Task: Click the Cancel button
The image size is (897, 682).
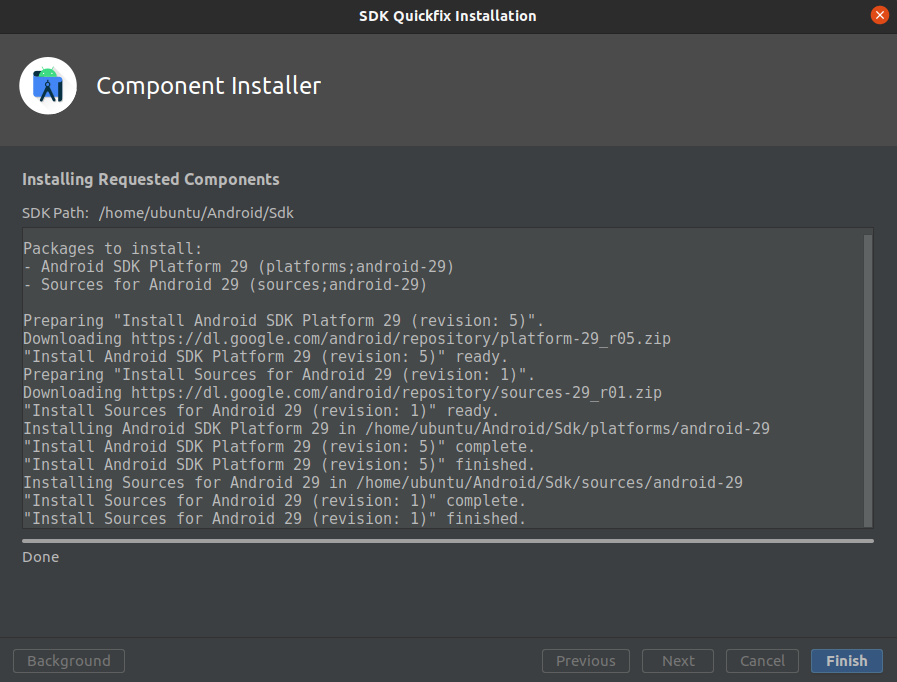Action: [762, 661]
